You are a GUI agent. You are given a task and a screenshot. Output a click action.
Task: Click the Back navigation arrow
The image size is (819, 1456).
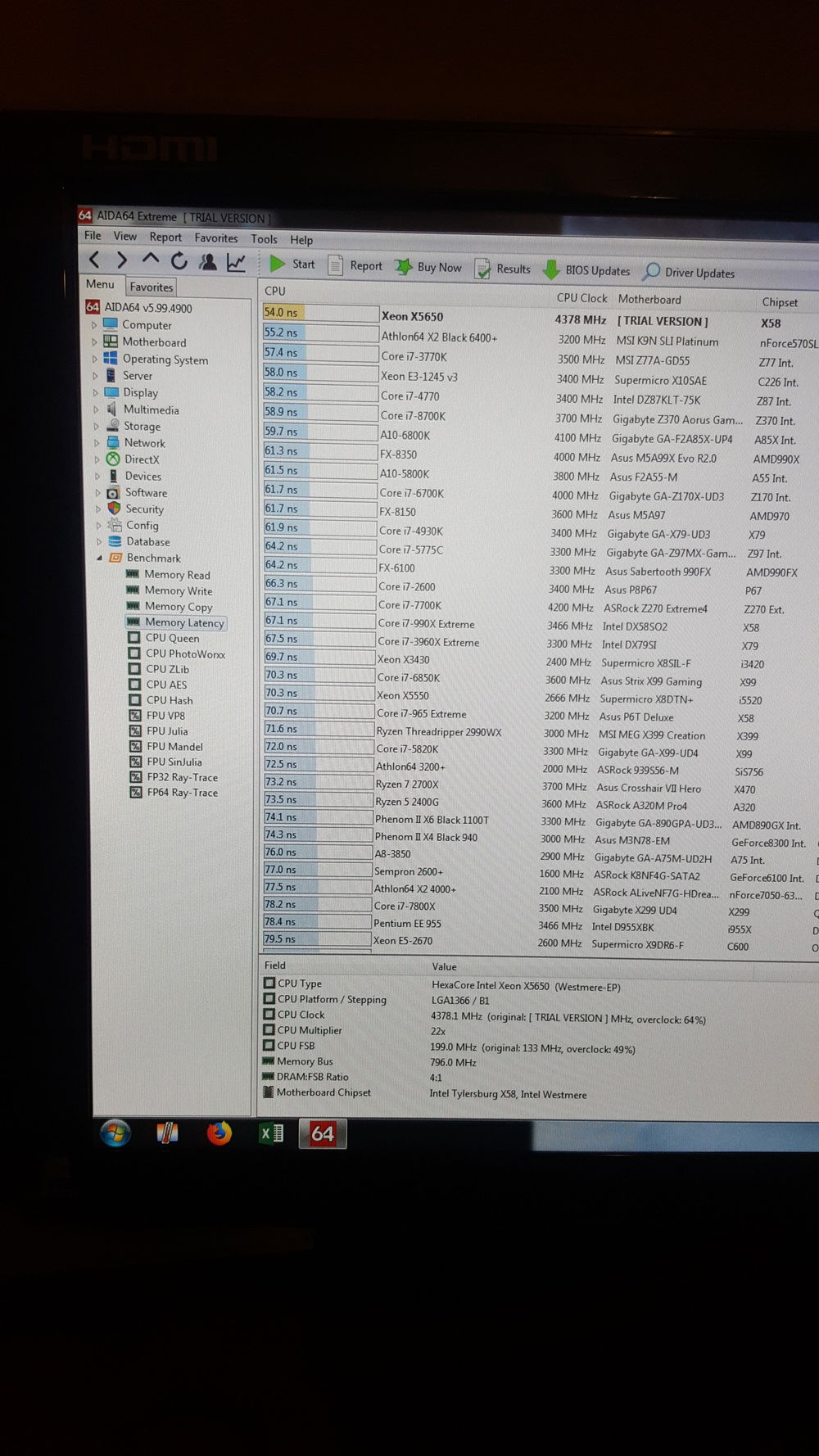click(x=95, y=260)
